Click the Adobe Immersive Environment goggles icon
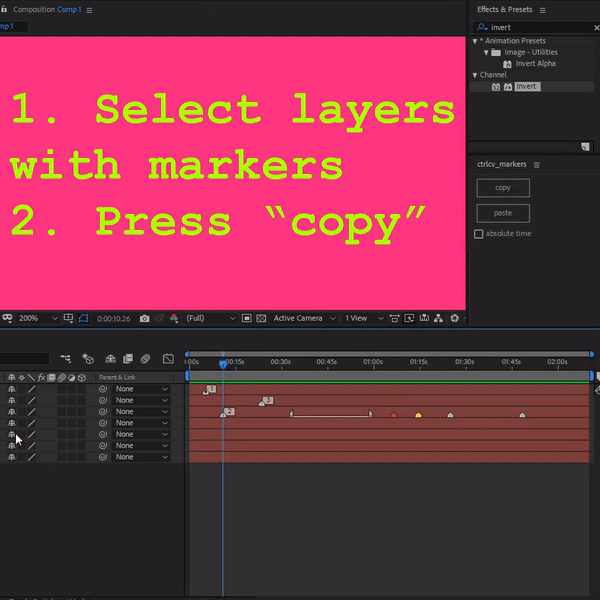Viewport: 600px width, 600px height. (7, 318)
